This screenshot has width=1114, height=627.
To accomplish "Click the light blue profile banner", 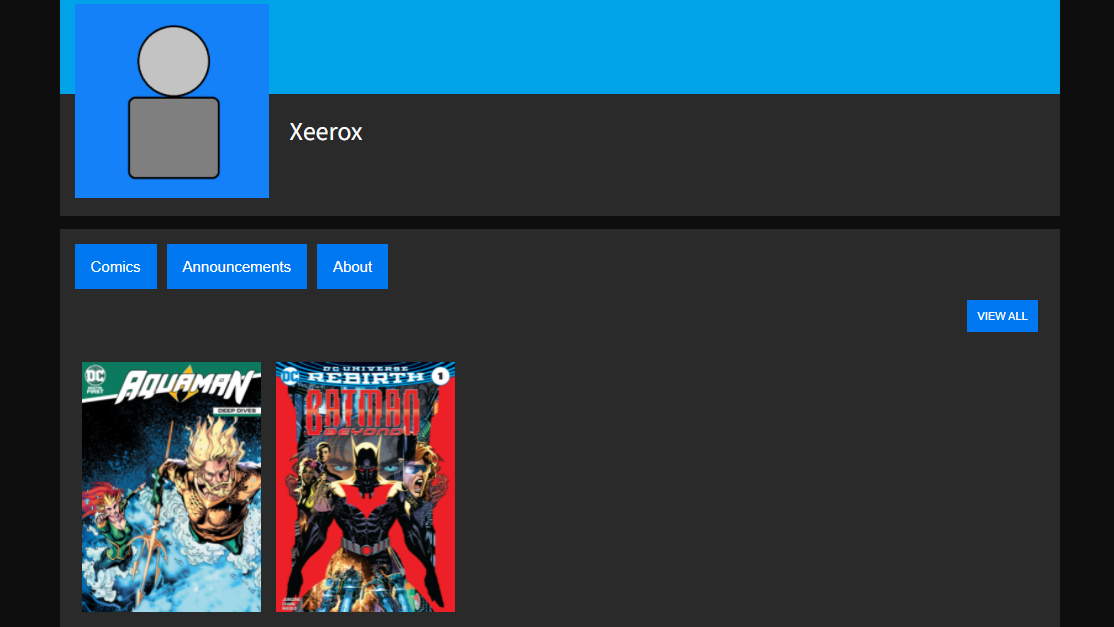I will click(x=660, y=46).
